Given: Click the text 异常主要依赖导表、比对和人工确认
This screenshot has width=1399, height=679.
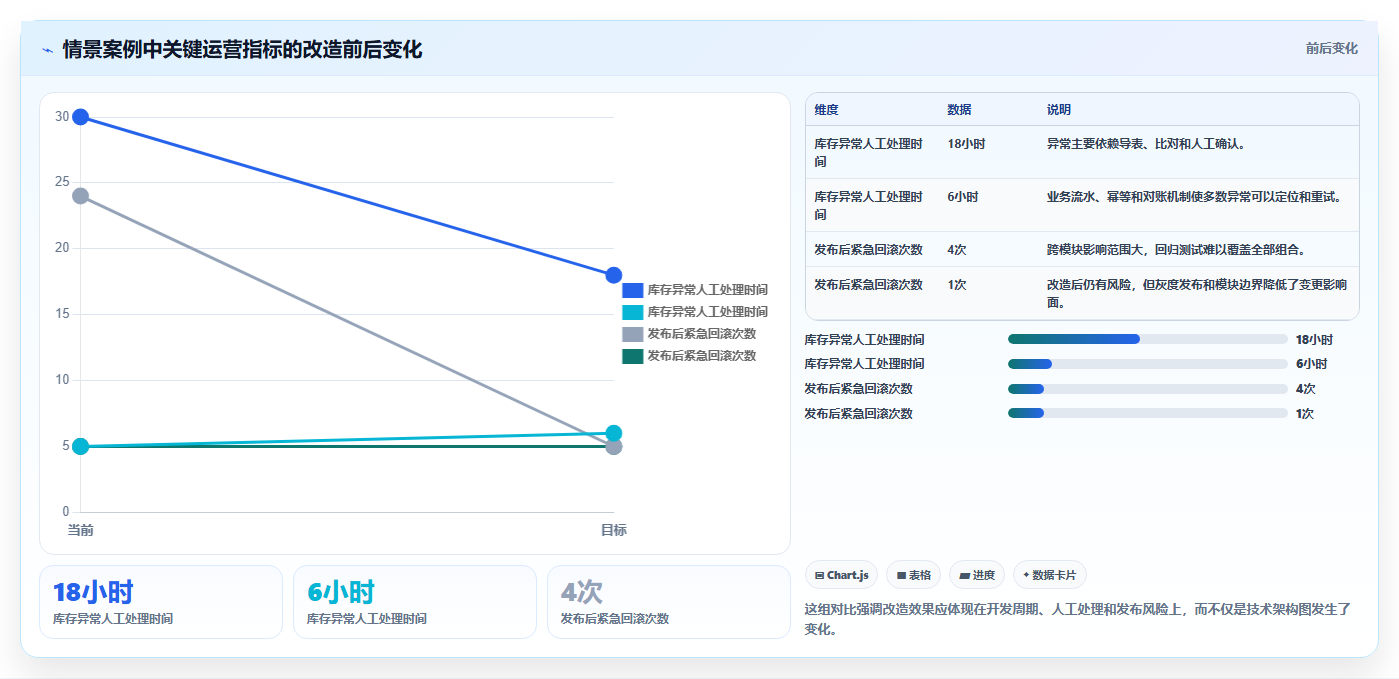Looking at the screenshot, I should click(1146, 144).
